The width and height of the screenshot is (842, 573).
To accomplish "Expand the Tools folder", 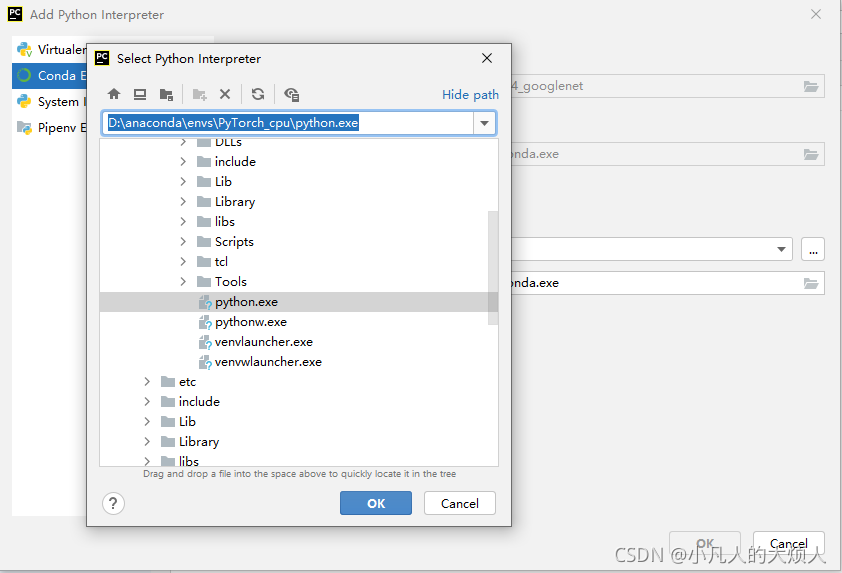I will [x=183, y=281].
